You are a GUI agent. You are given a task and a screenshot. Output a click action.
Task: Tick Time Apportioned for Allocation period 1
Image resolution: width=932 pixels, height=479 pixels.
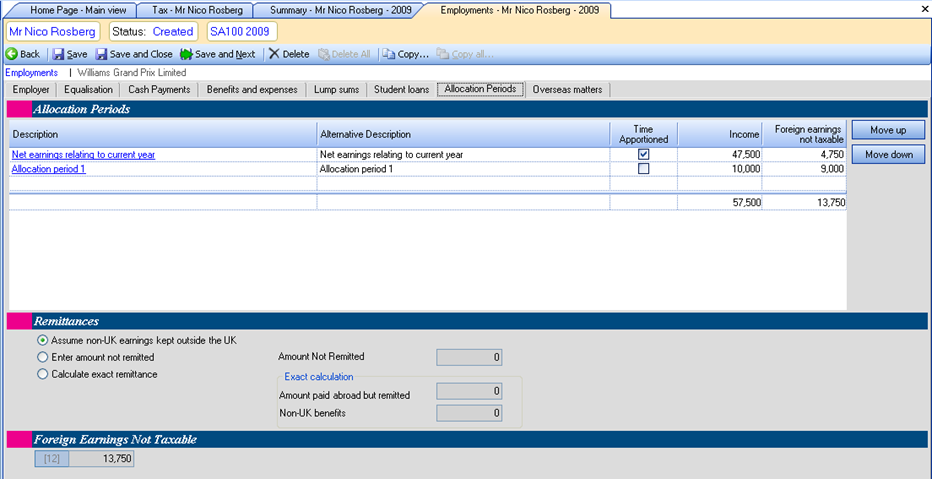(x=644, y=169)
